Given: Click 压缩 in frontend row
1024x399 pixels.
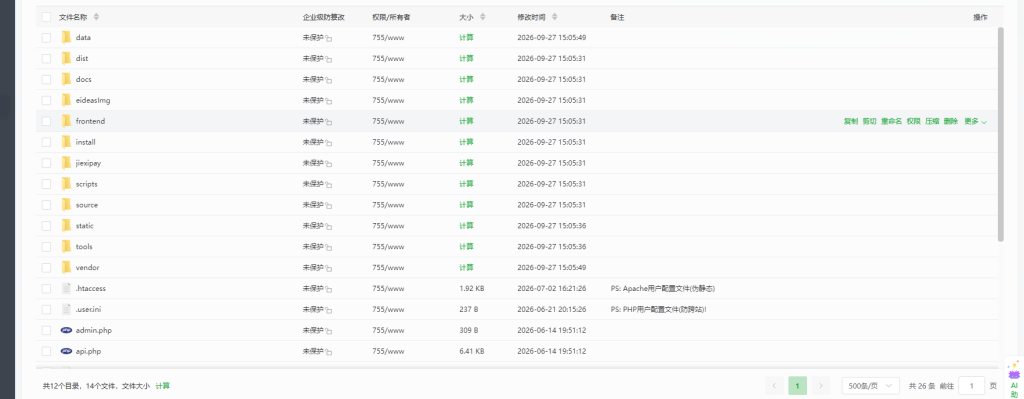Looking at the screenshot, I should [x=932, y=121].
